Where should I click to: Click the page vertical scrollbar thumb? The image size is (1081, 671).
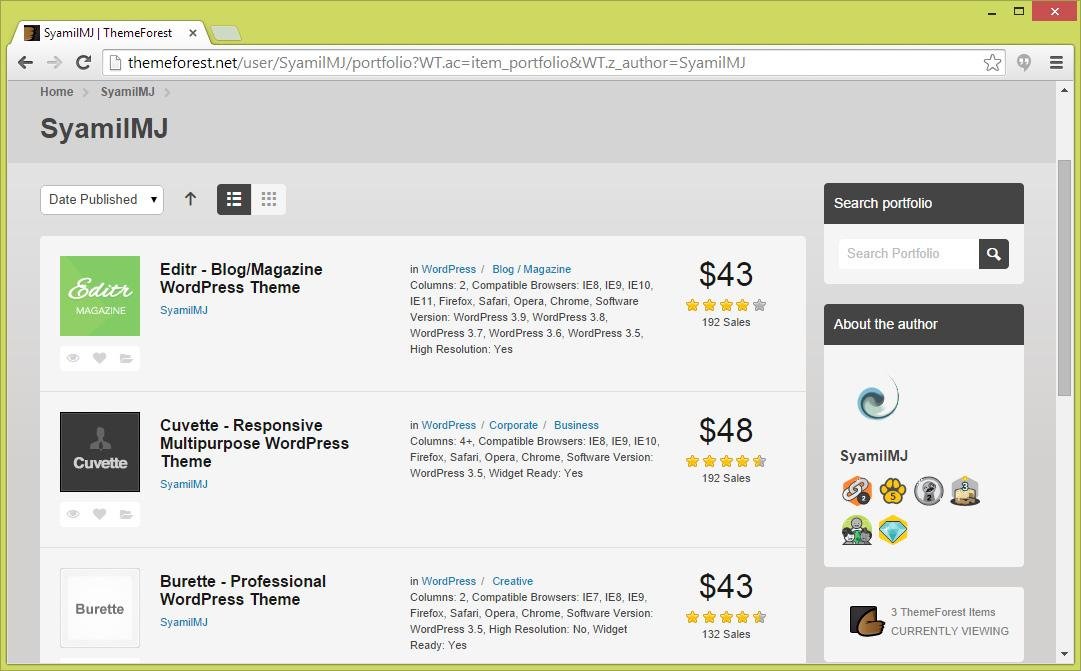pyautogui.click(x=1064, y=278)
